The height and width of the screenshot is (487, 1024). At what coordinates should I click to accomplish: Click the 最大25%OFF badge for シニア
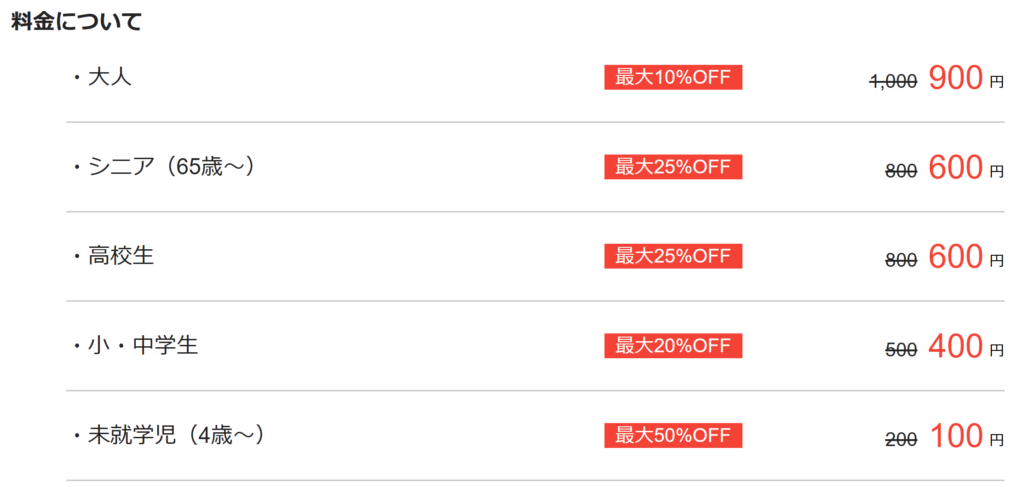(673, 167)
